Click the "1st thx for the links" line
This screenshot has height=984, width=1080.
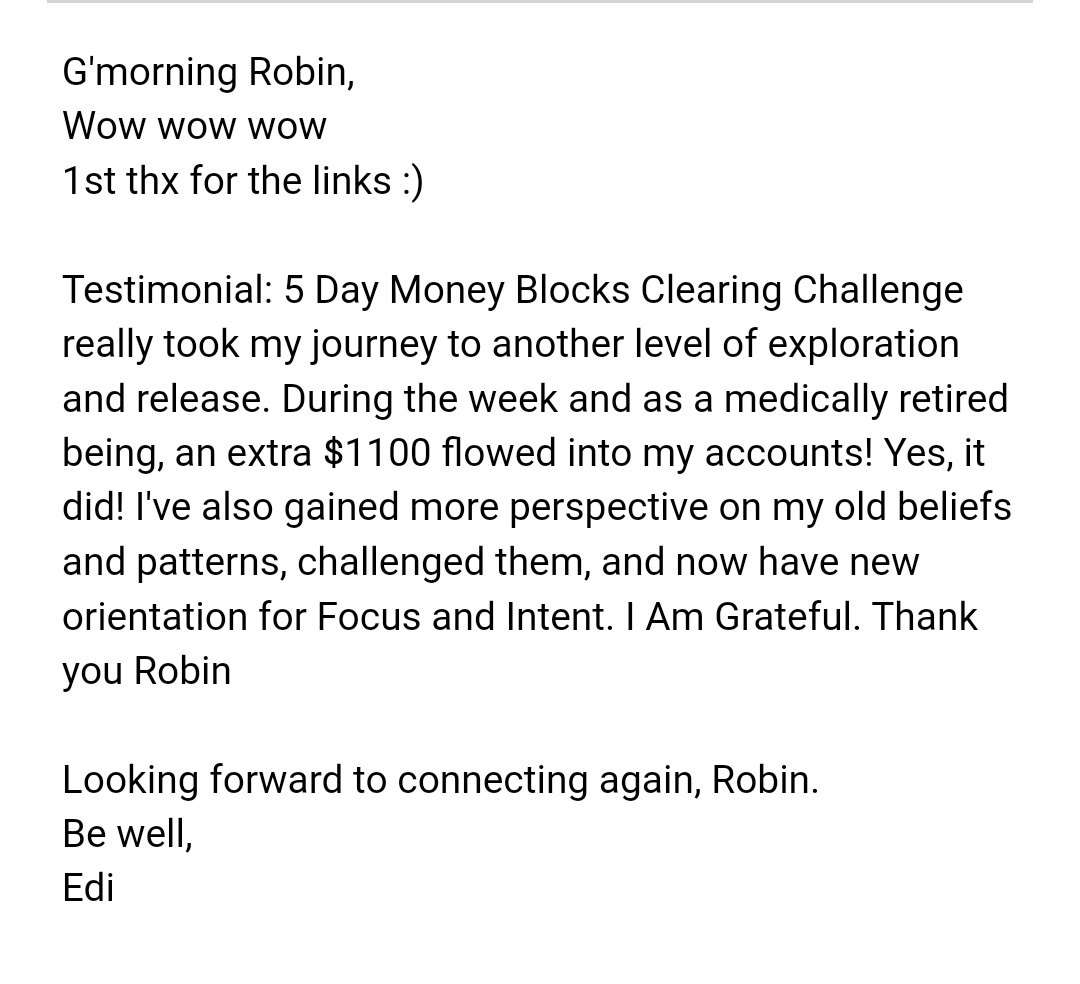227,181
